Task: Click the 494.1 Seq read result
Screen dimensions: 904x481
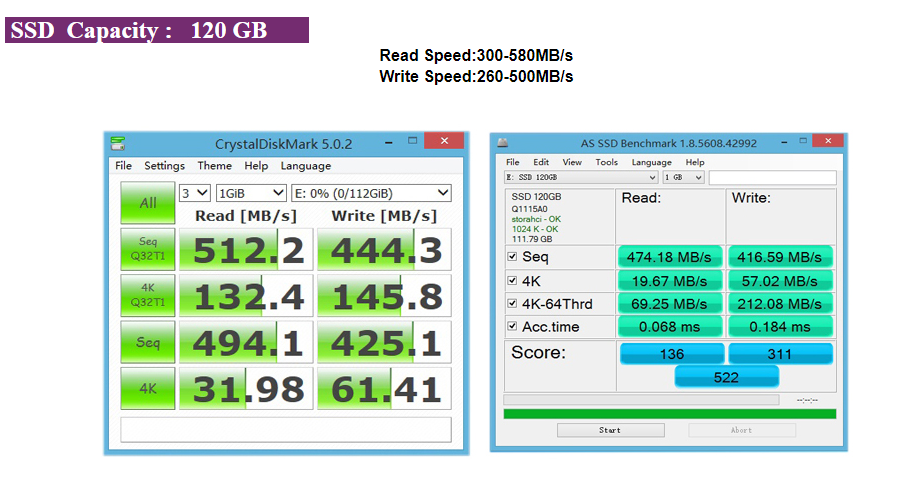Action: coord(246,342)
